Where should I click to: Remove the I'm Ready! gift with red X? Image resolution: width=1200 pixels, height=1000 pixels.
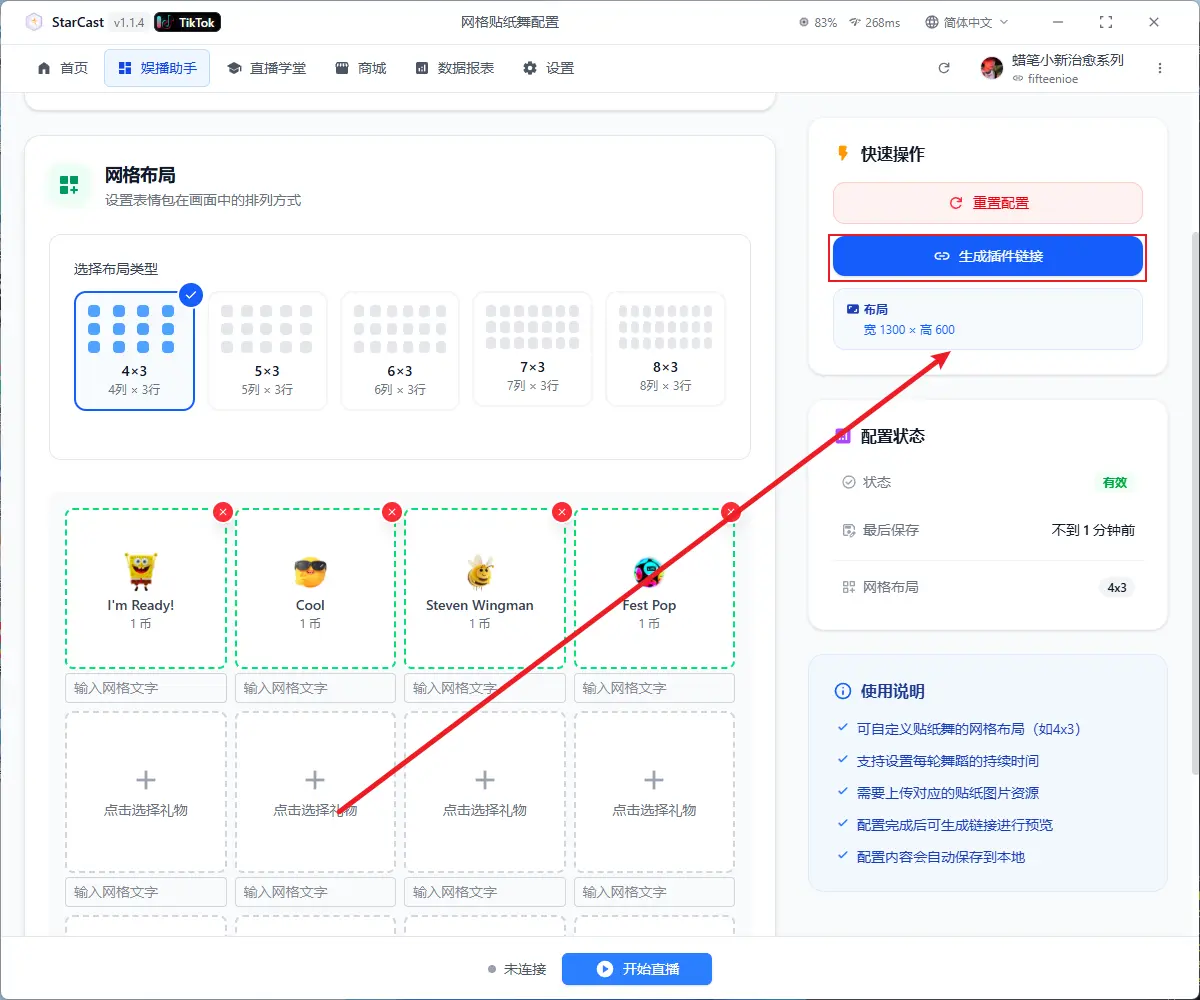point(223,512)
